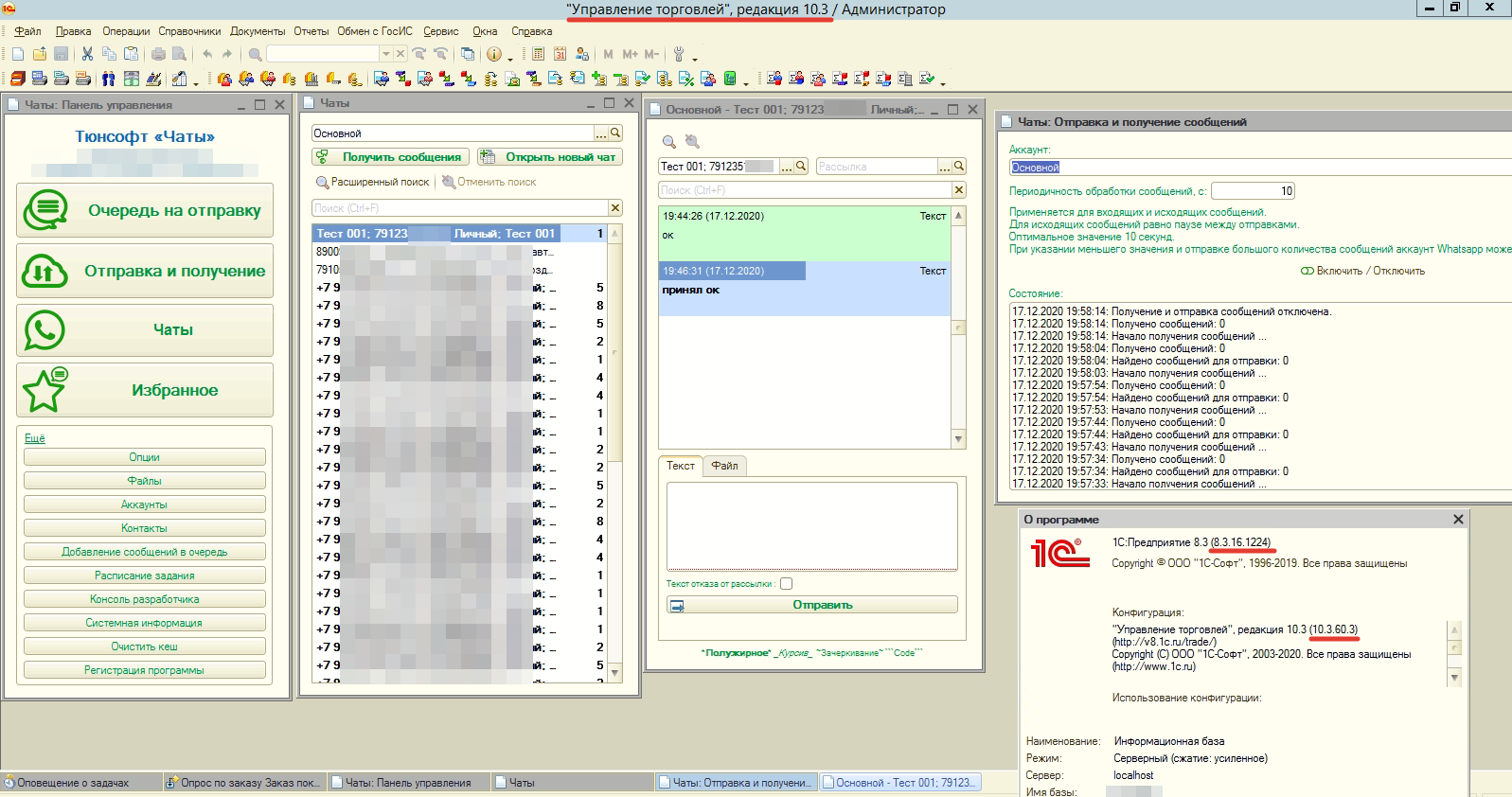Expand the Ещё section in control panel

[35, 438]
